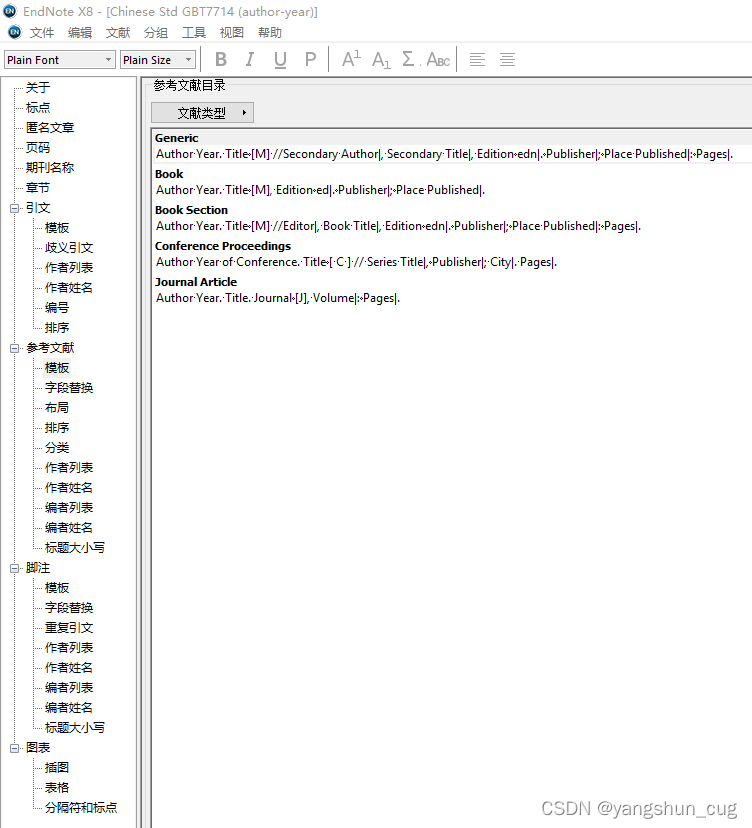Select 歧义引文 under 引文
Image resolution: width=752 pixels, height=828 pixels.
coord(69,248)
